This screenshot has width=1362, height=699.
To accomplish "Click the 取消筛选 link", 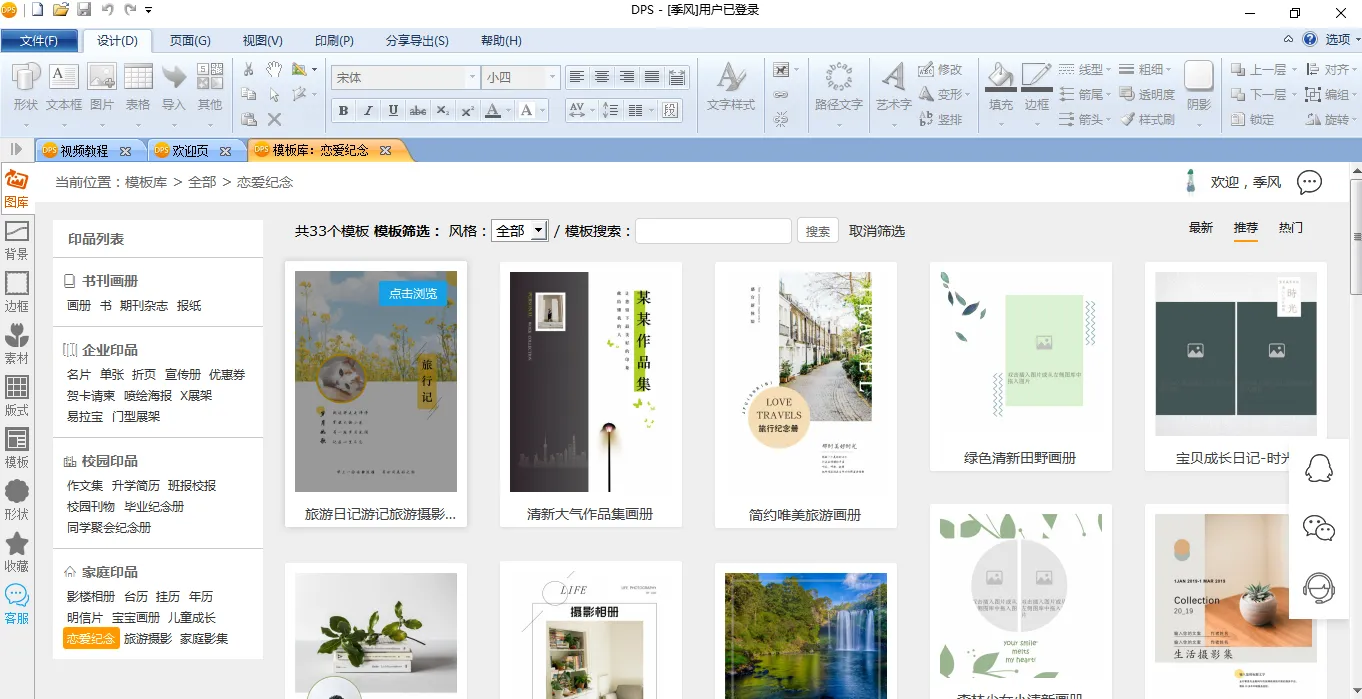I will (x=877, y=231).
